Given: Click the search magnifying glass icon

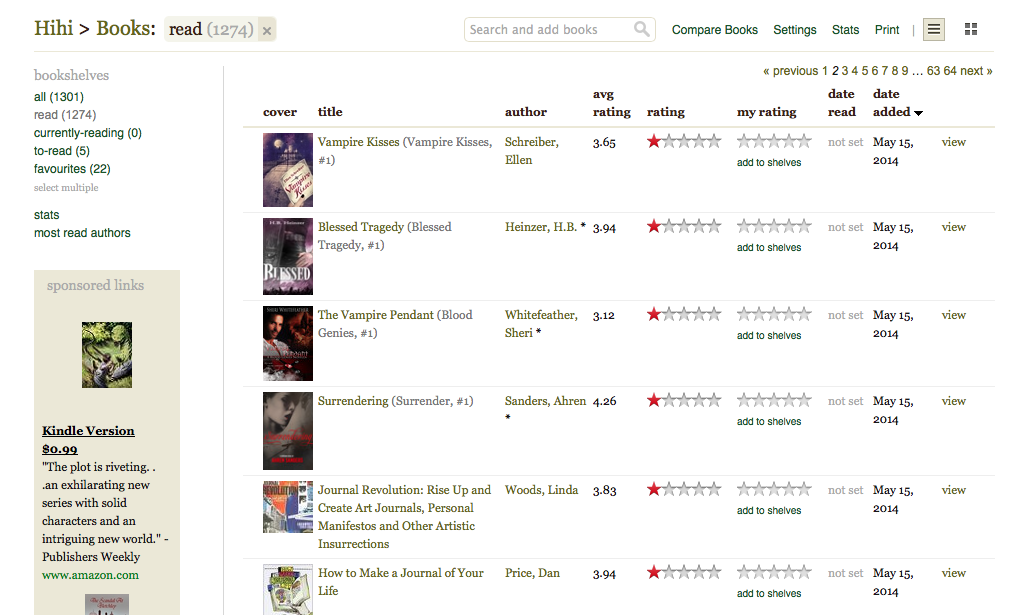Looking at the screenshot, I should 642,30.
